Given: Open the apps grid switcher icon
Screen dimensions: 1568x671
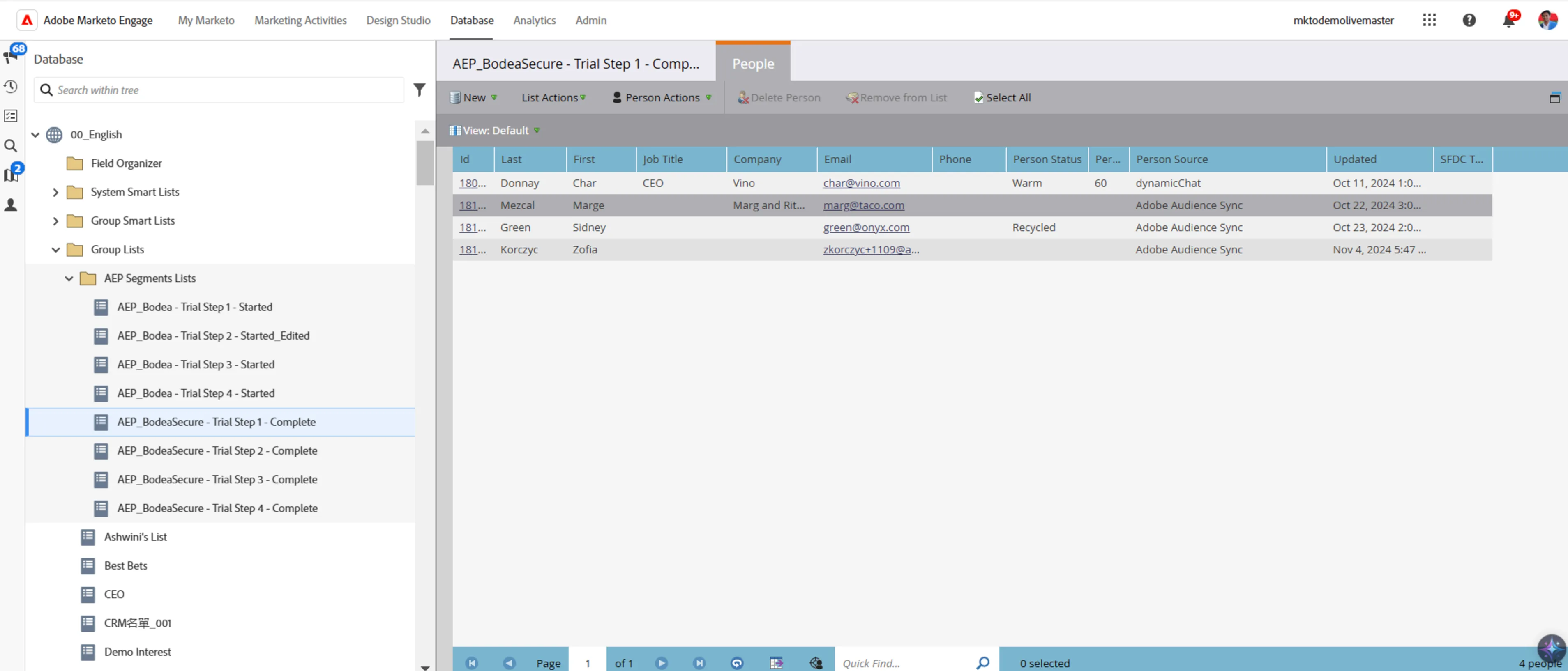Looking at the screenshot, I should [x=1429, y=20].
